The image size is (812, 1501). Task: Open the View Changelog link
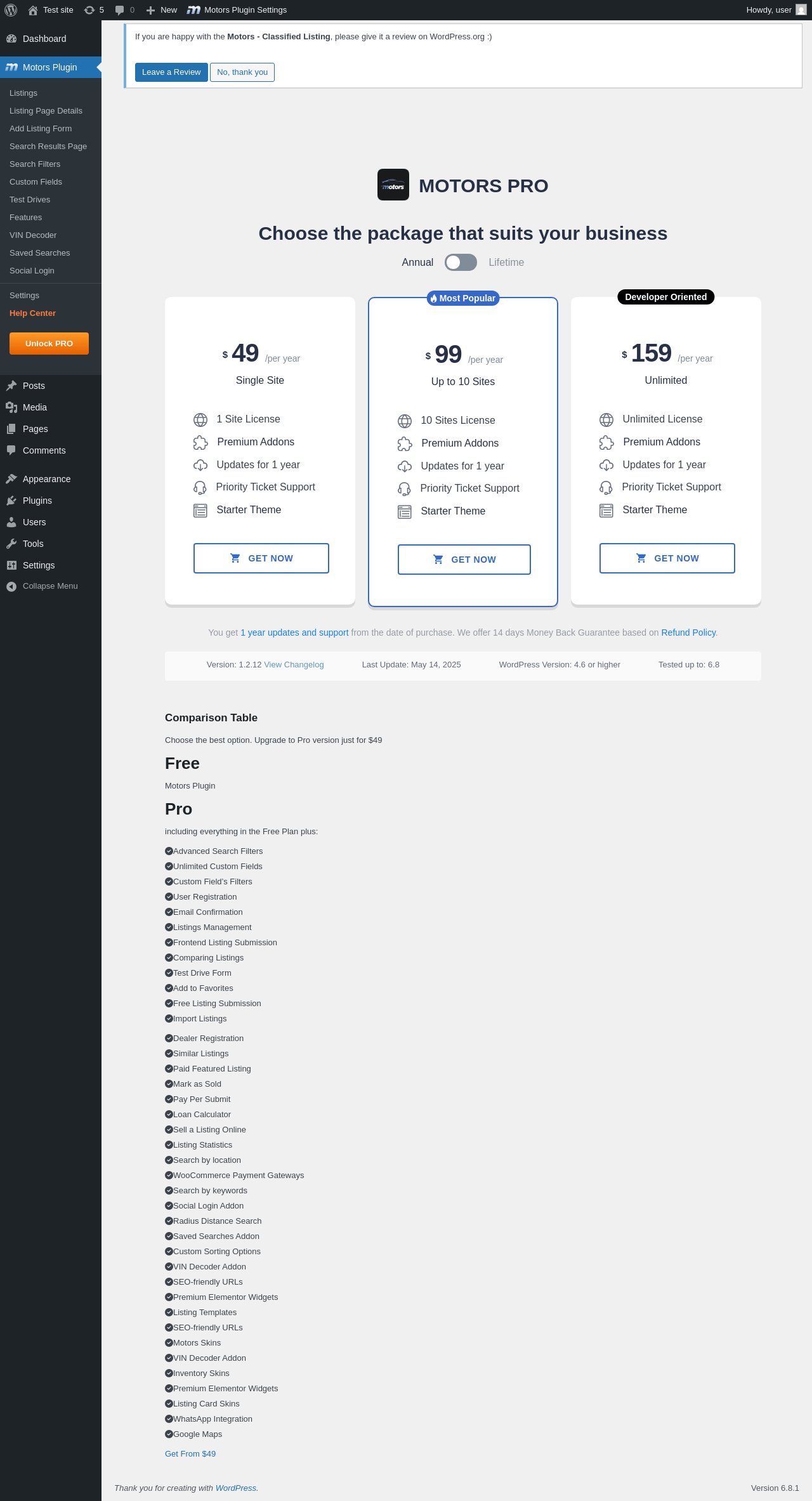click(x=294, y=665)
